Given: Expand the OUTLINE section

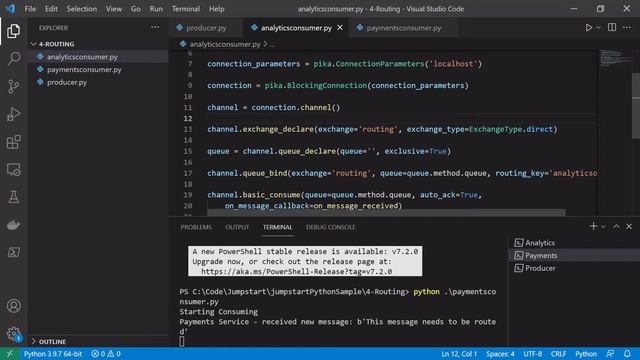Looking at the screenshot, I should 98,342.
